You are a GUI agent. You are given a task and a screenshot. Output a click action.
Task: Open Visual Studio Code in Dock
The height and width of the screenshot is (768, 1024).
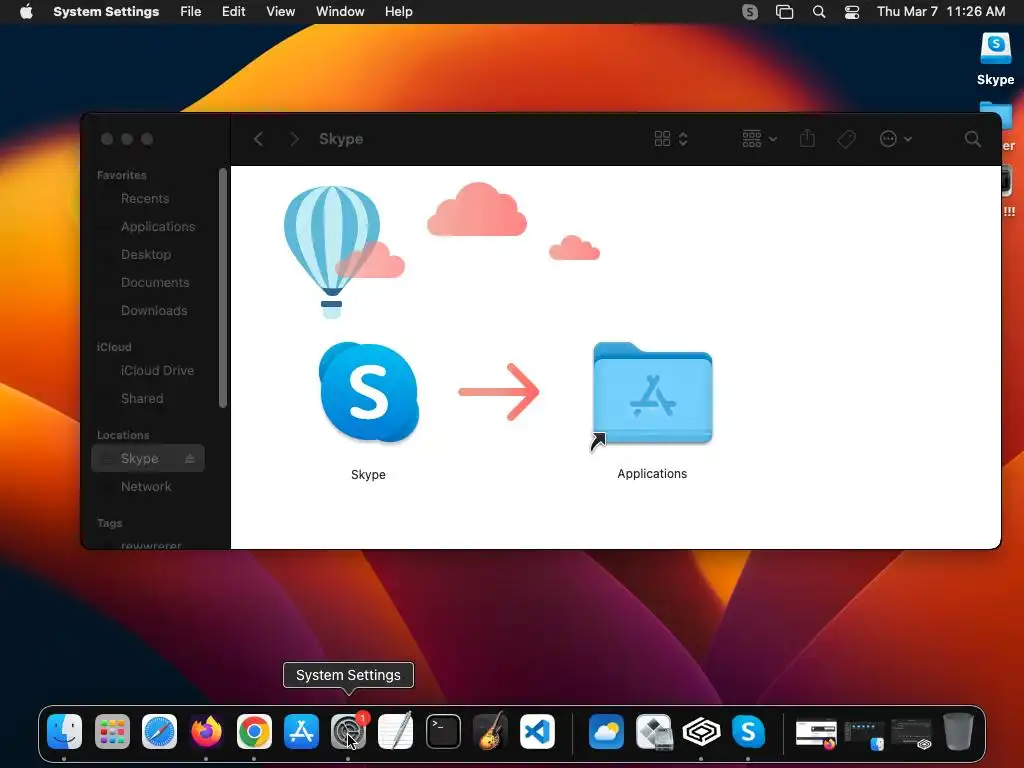tap(537, 731)
